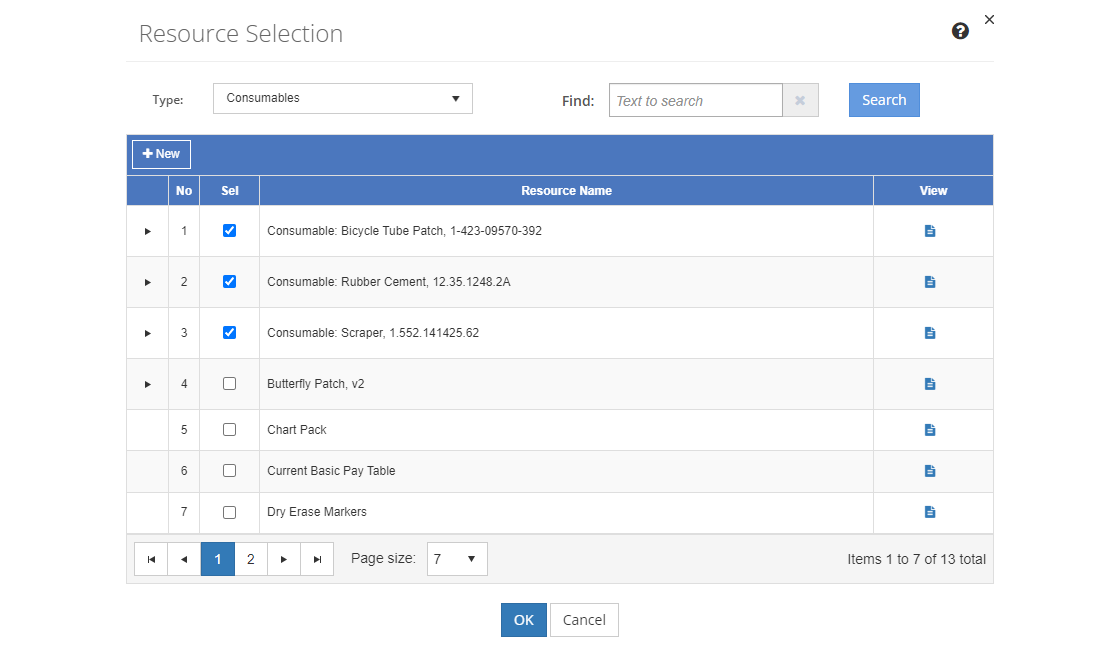Go to next page of results
Viewport: 1120px width, 658px height.
click(284, 559)
